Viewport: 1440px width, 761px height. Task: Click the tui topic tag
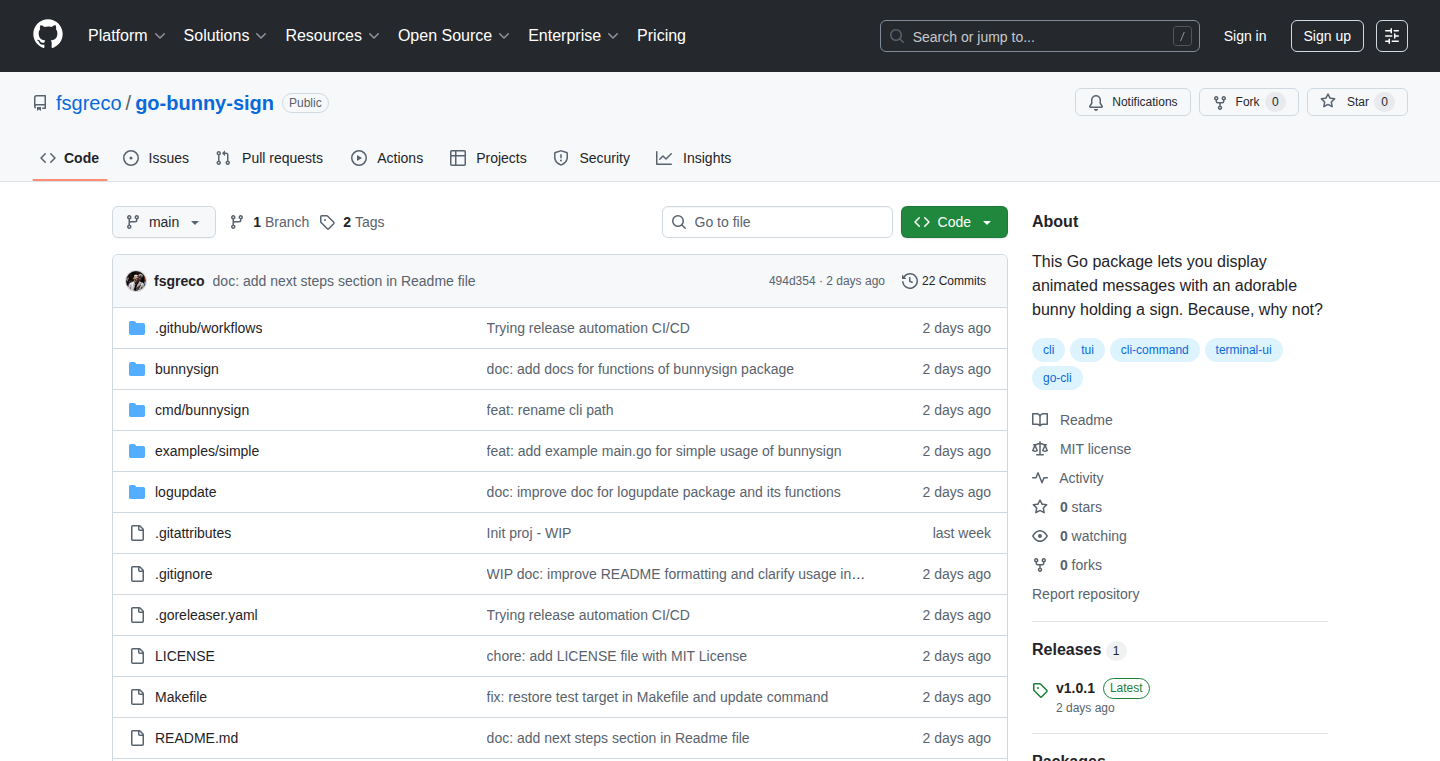coord(1088,350)
